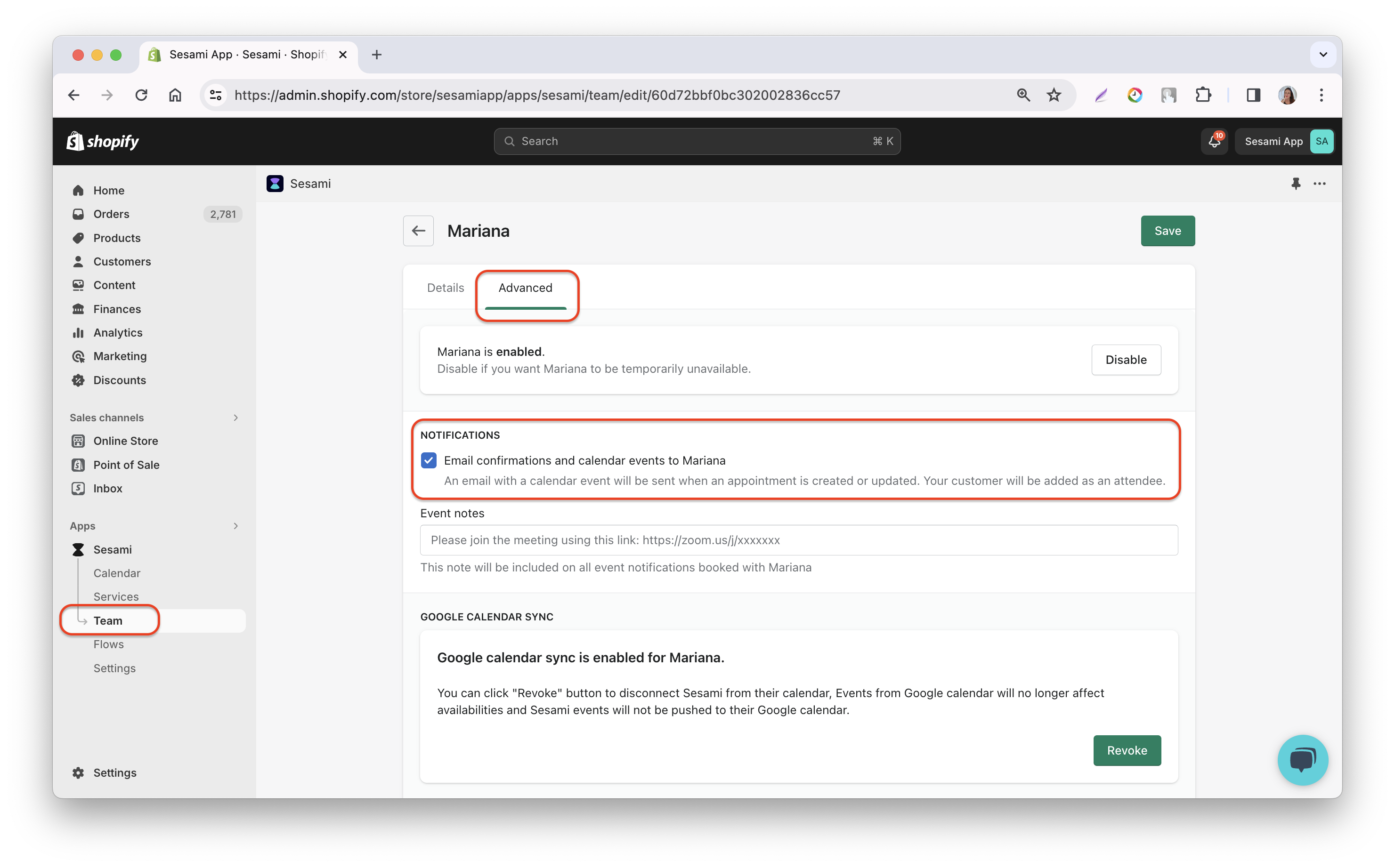Switch to the Details tab

point(445,288)
